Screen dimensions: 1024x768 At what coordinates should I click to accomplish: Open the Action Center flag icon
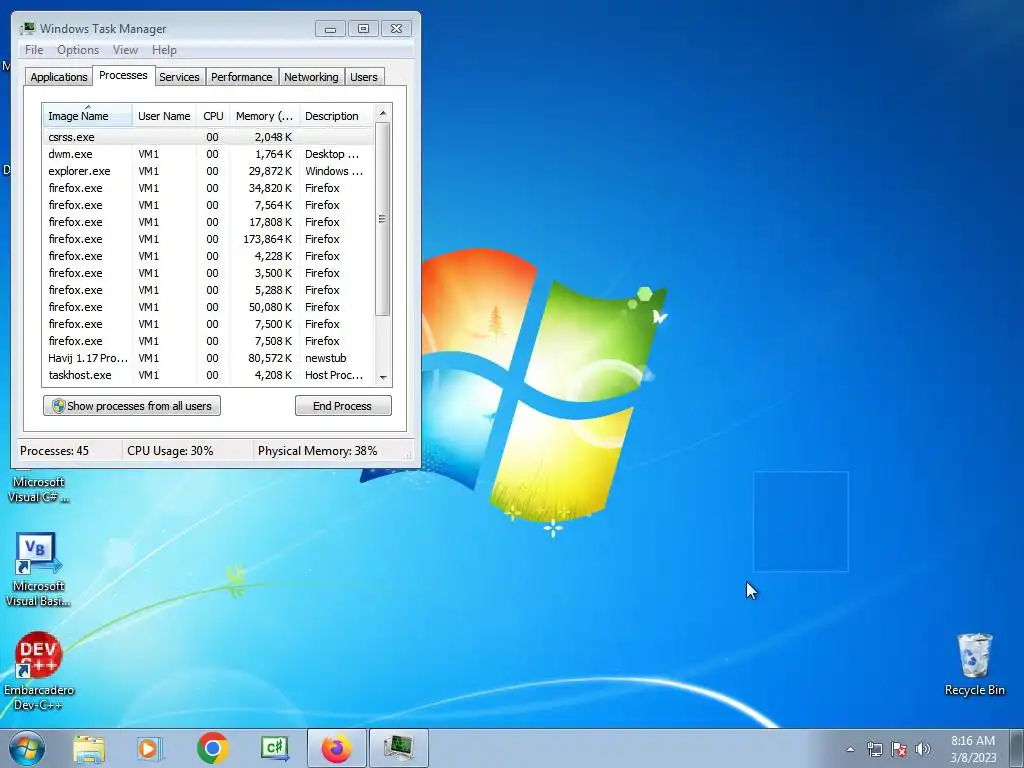point(899,749)
